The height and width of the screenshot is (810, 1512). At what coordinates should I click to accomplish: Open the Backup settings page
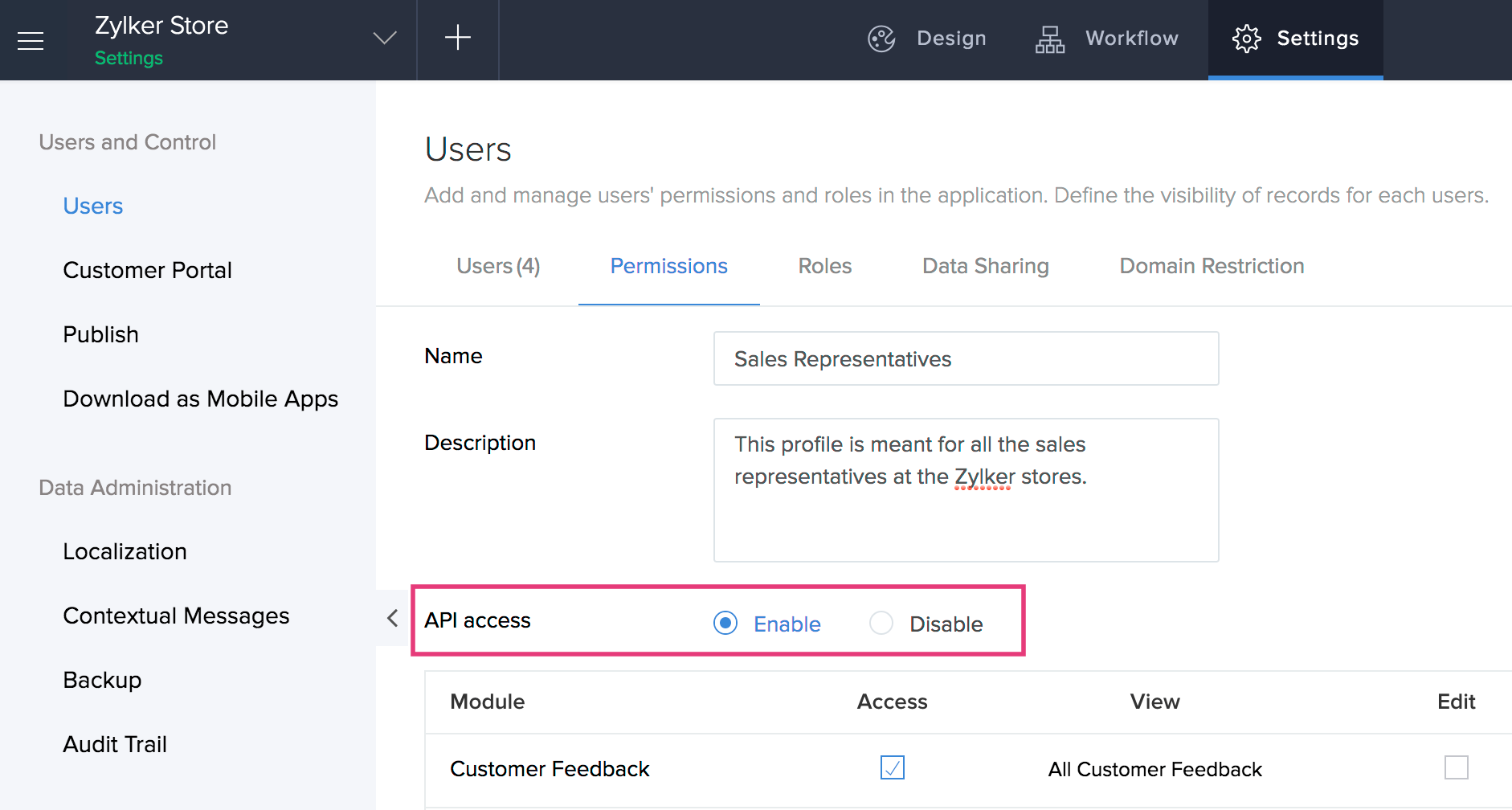point(102,680)
